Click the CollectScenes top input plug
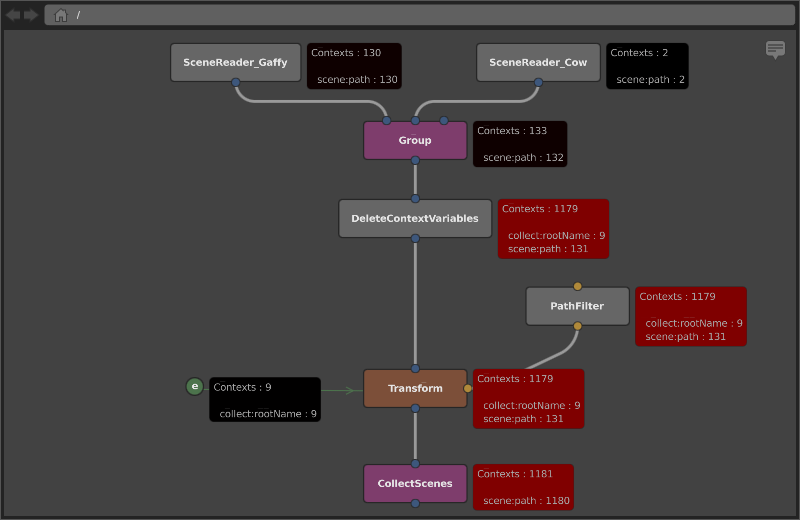 [x=415, y=464]
